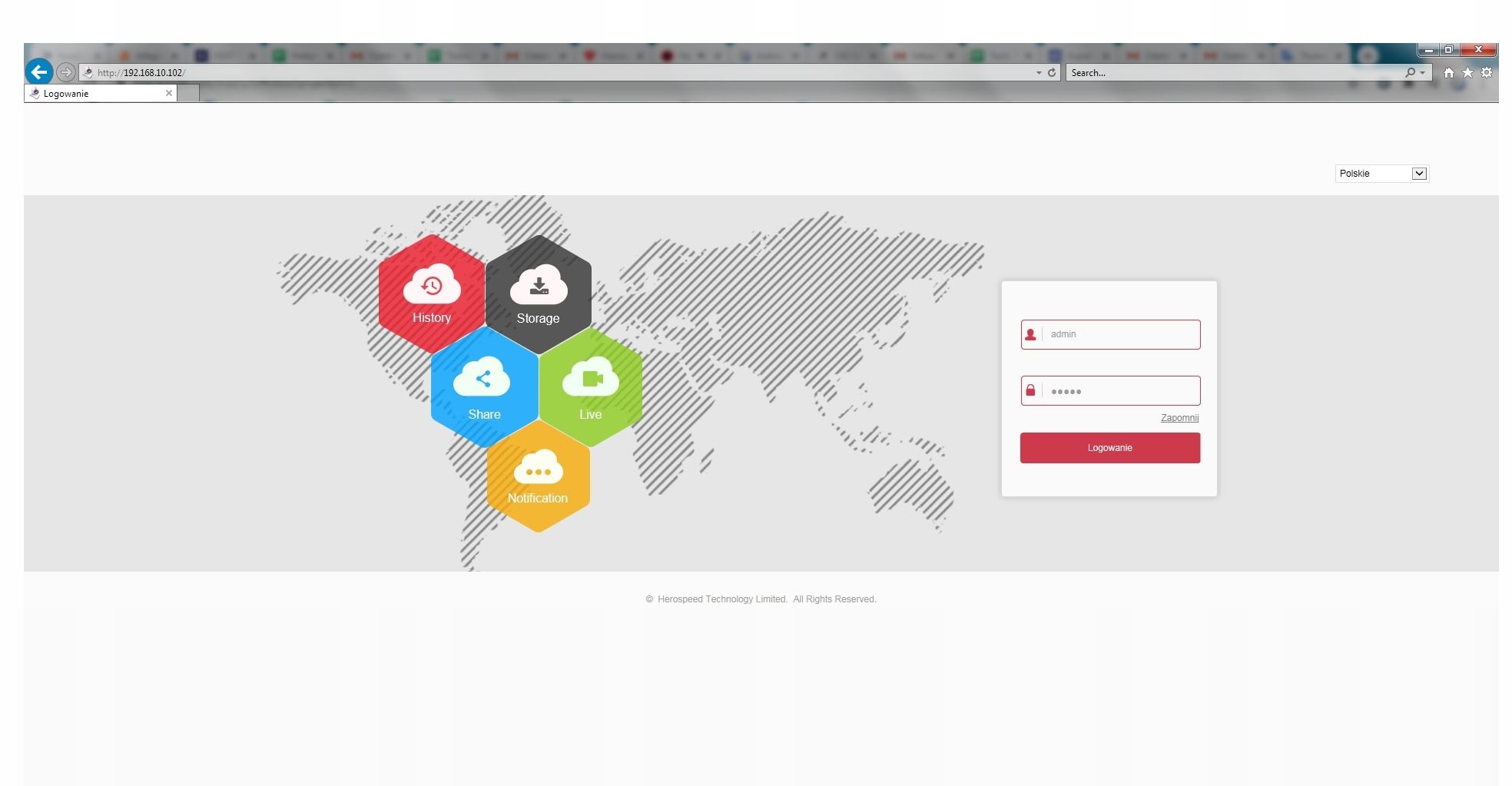Open favorites star icon
The width and height of the screenshot is (1512, 786).
click(1467, 72)
